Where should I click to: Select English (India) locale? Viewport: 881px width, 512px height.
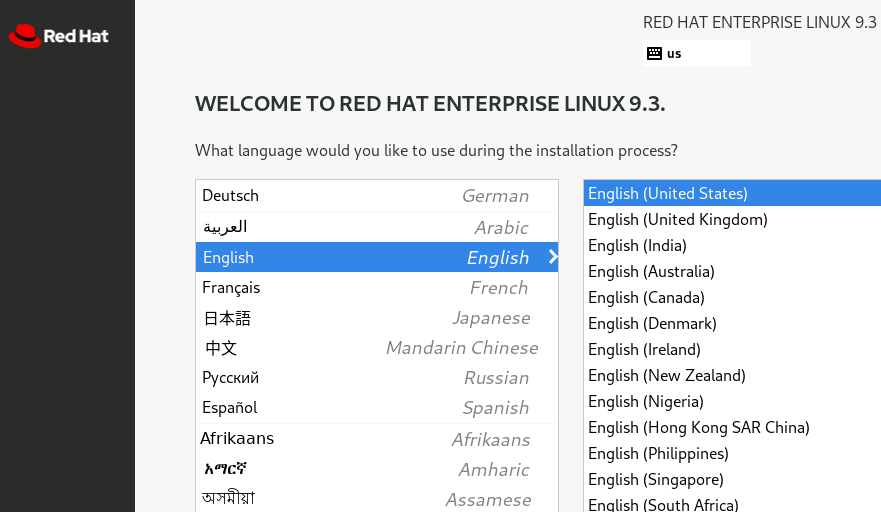pyautogui.click(x=730, y=245)
